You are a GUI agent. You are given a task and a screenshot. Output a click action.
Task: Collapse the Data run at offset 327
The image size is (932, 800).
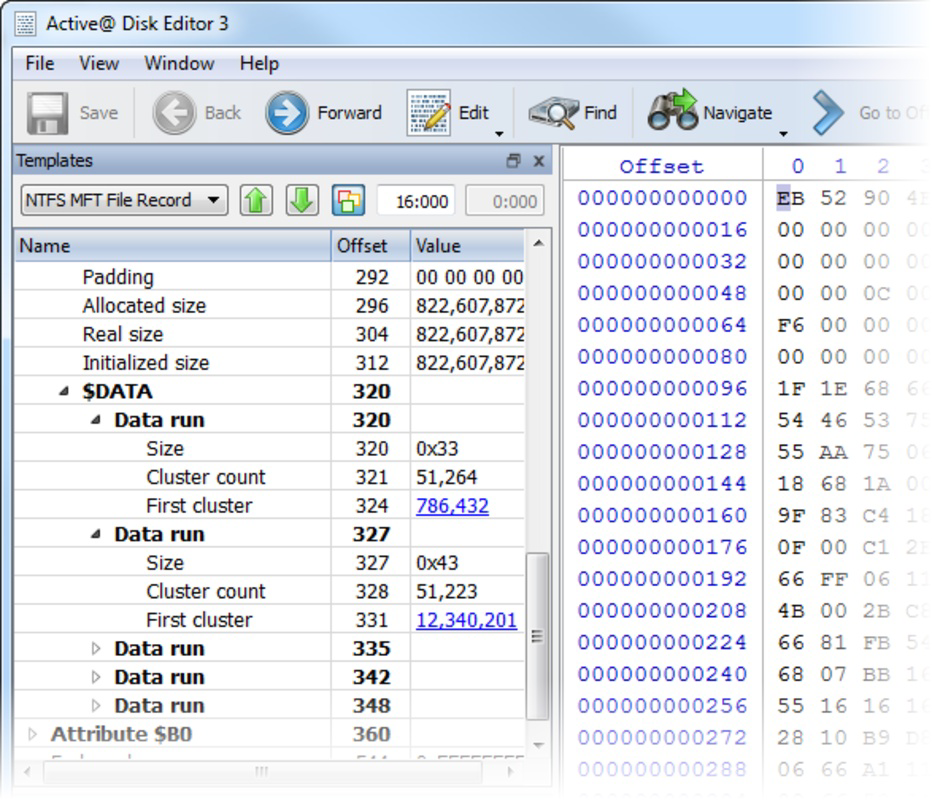click(96, 534)
